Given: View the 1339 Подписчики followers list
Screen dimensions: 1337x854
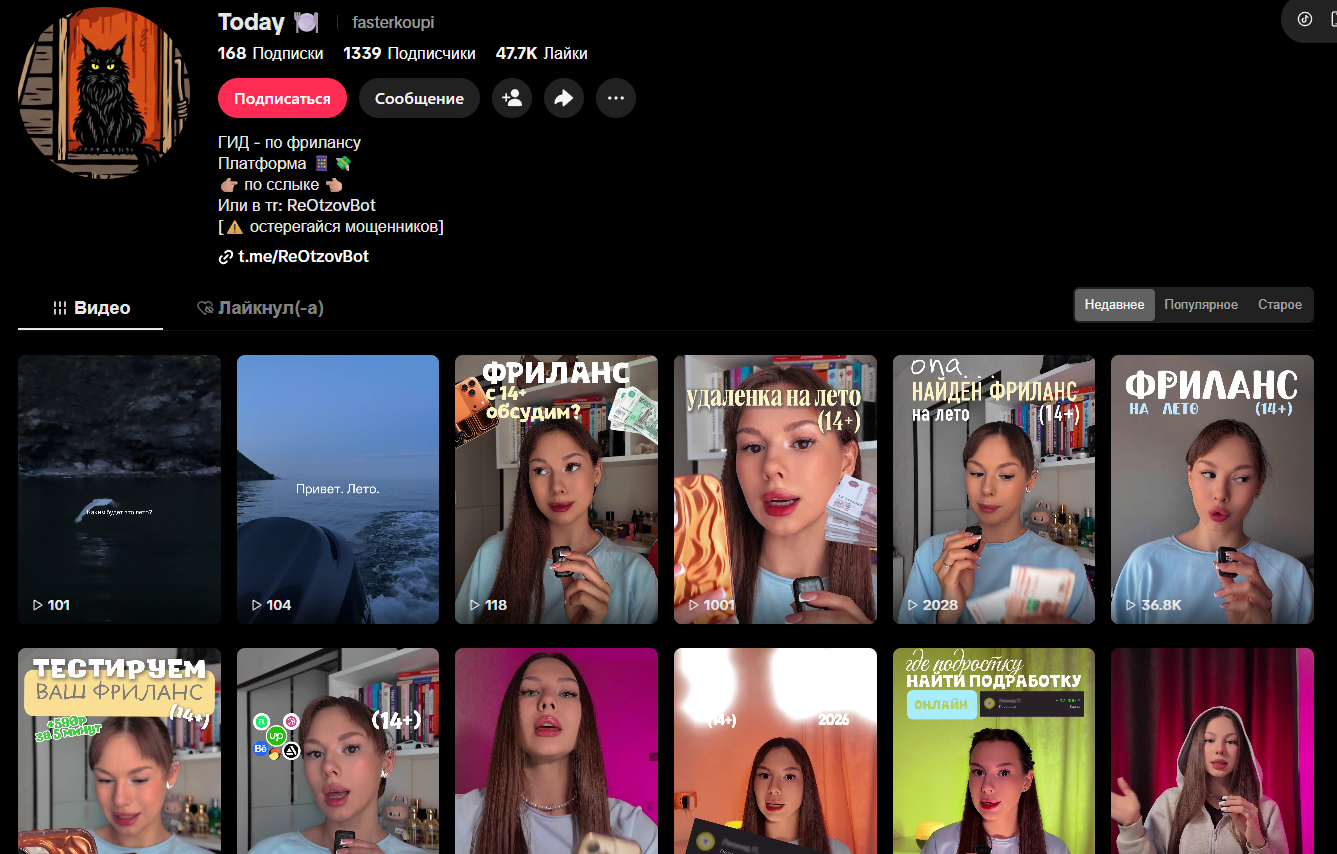Looking at the screenshot, I should point(409,53).
